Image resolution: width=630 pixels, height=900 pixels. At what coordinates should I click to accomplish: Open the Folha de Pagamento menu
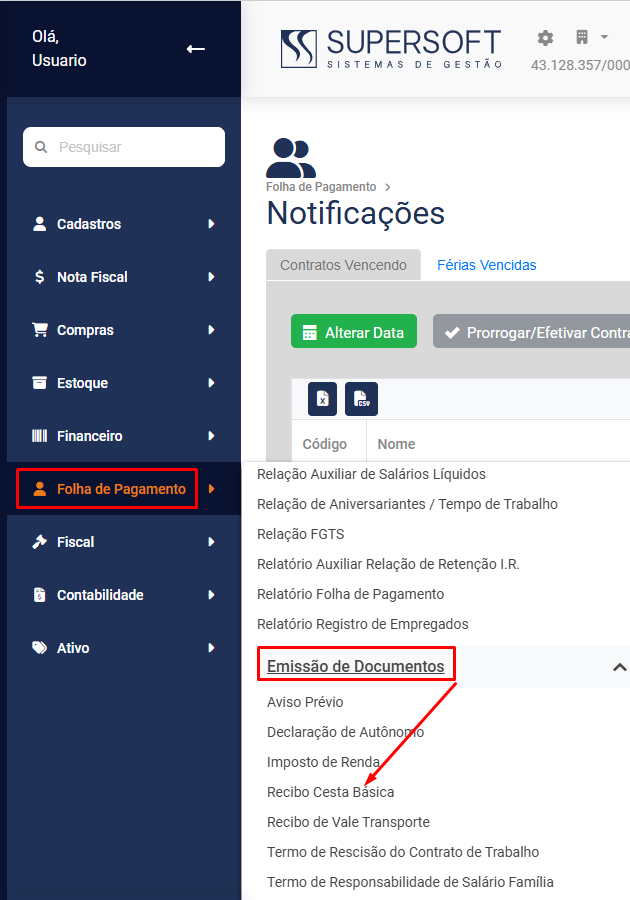point(124,489)
